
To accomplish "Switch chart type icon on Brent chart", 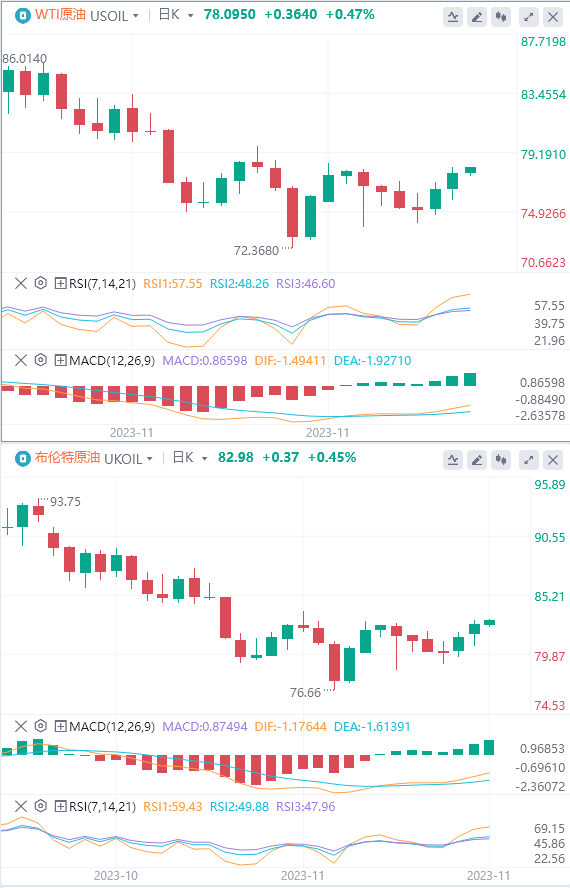I will click(x=501, y=460).
